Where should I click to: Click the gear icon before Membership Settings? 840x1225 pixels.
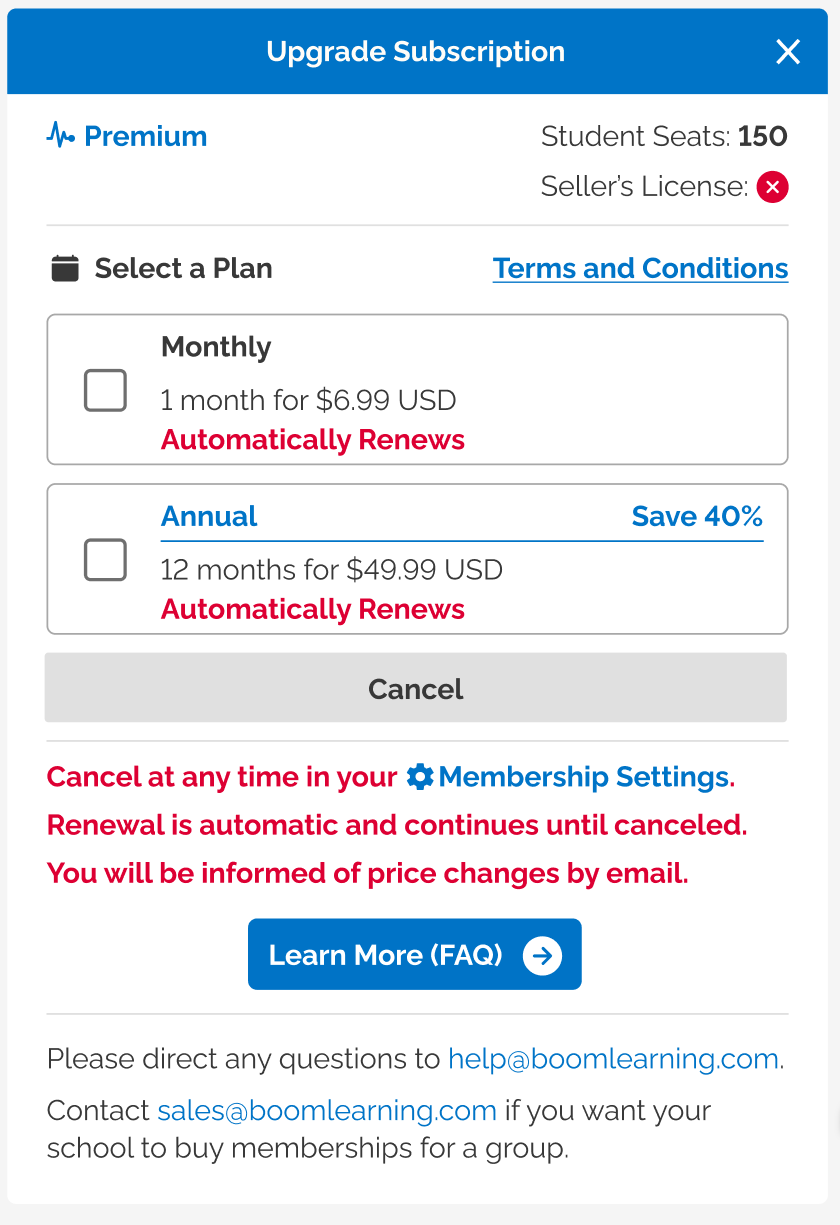[x=420, y=777]
